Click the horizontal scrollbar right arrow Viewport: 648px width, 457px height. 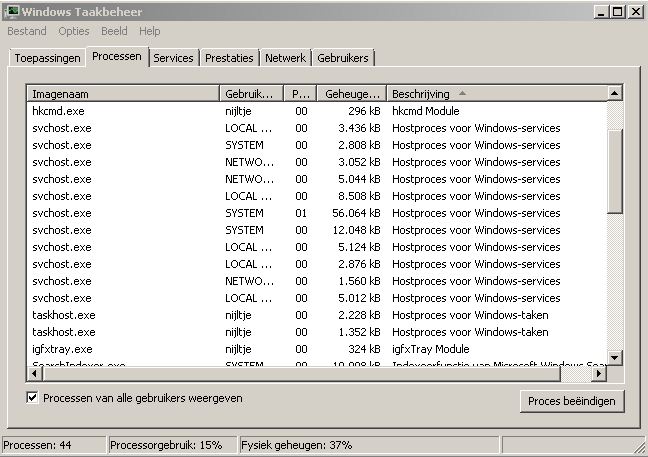point(599,374)
